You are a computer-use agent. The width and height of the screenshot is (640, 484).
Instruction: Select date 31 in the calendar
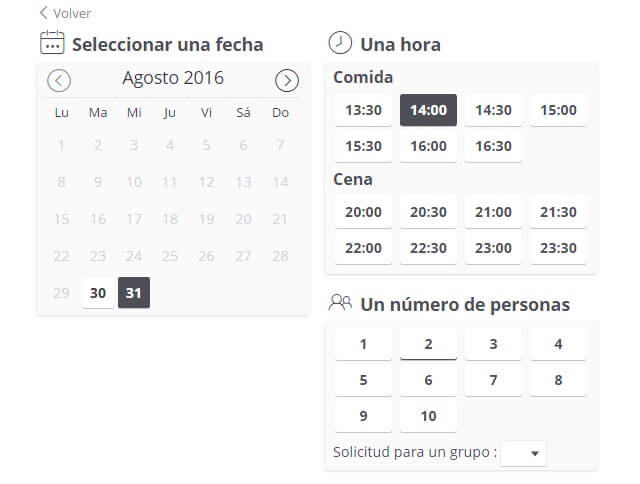point(134,293)
